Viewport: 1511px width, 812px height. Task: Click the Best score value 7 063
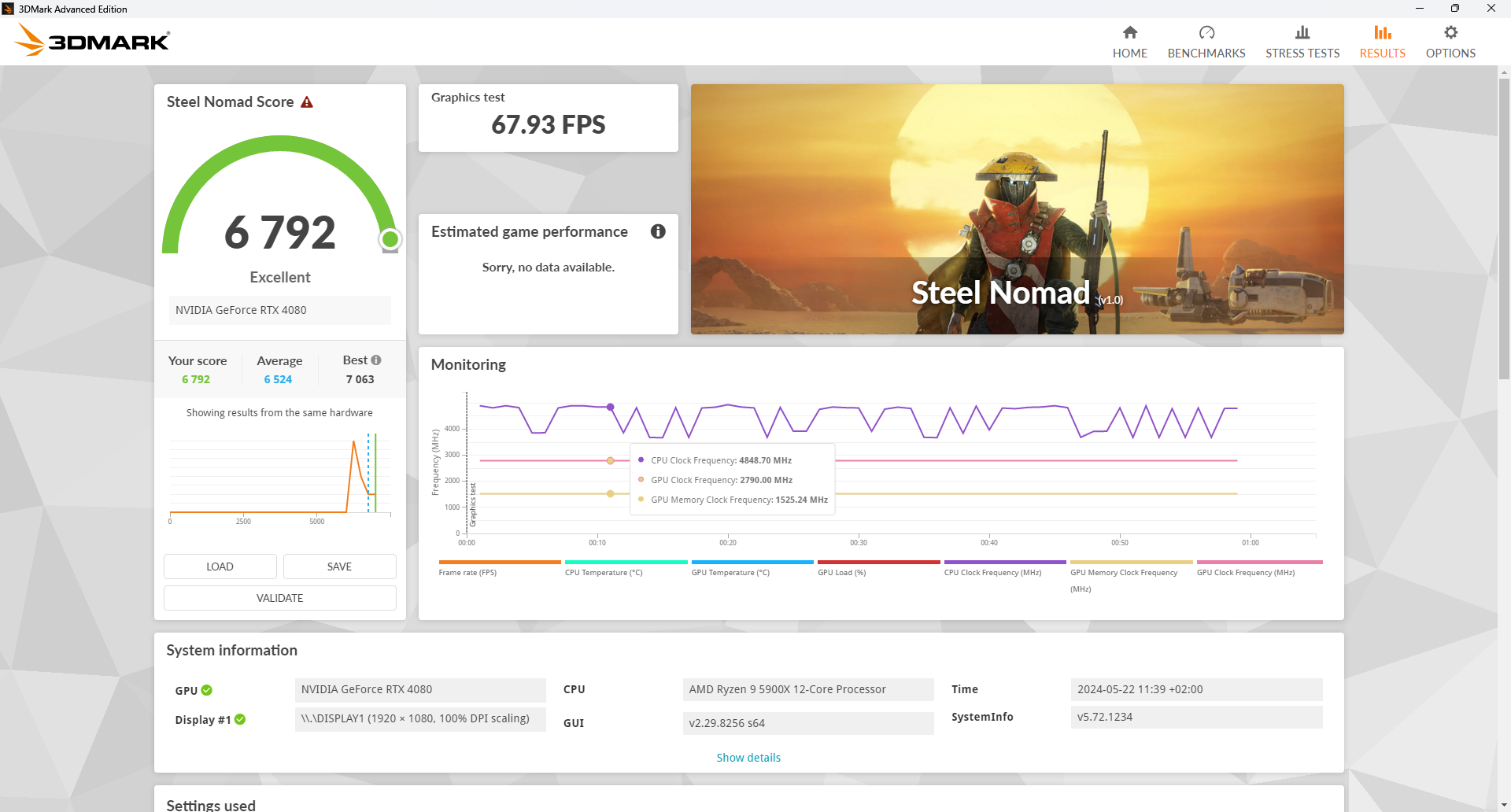(x=360, y=379)
